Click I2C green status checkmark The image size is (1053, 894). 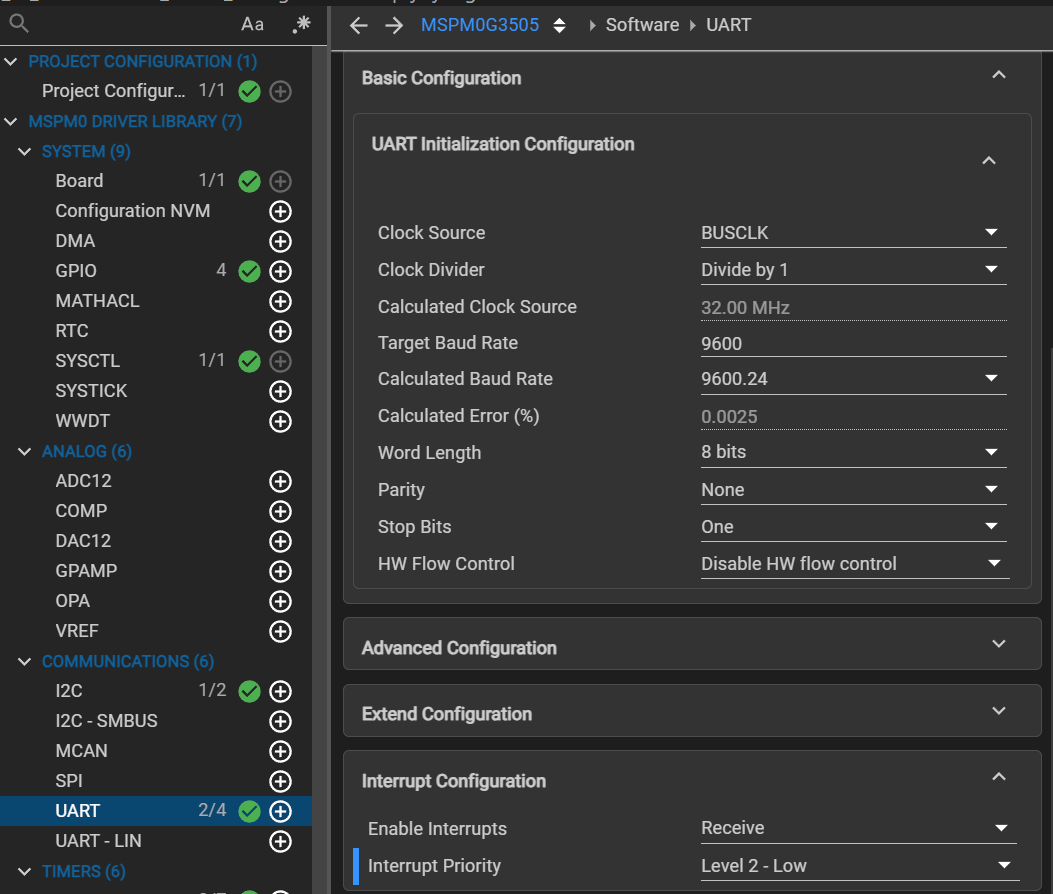(x=249, y=691)
